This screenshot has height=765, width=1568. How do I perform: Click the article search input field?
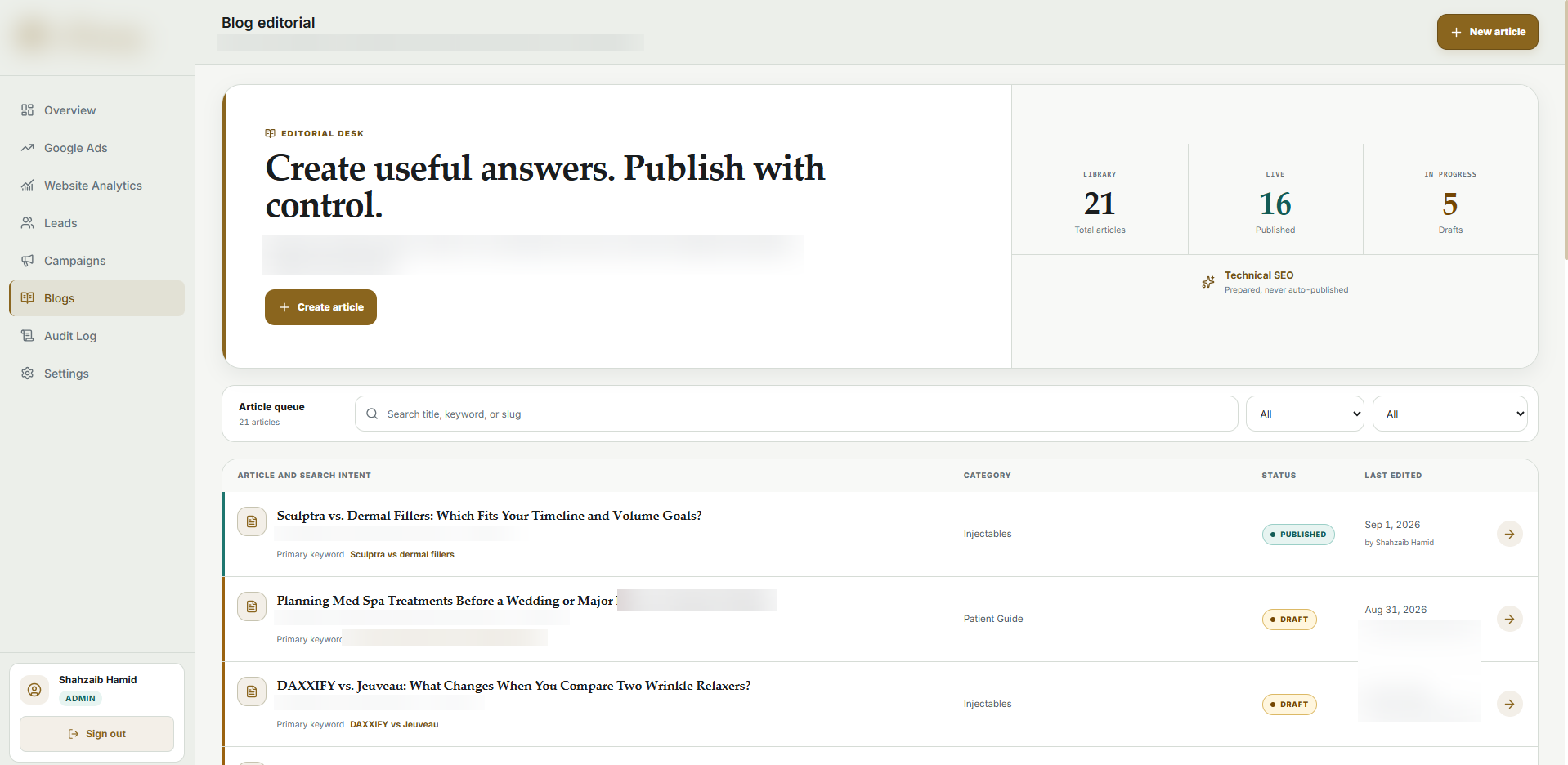coord(796,414)
